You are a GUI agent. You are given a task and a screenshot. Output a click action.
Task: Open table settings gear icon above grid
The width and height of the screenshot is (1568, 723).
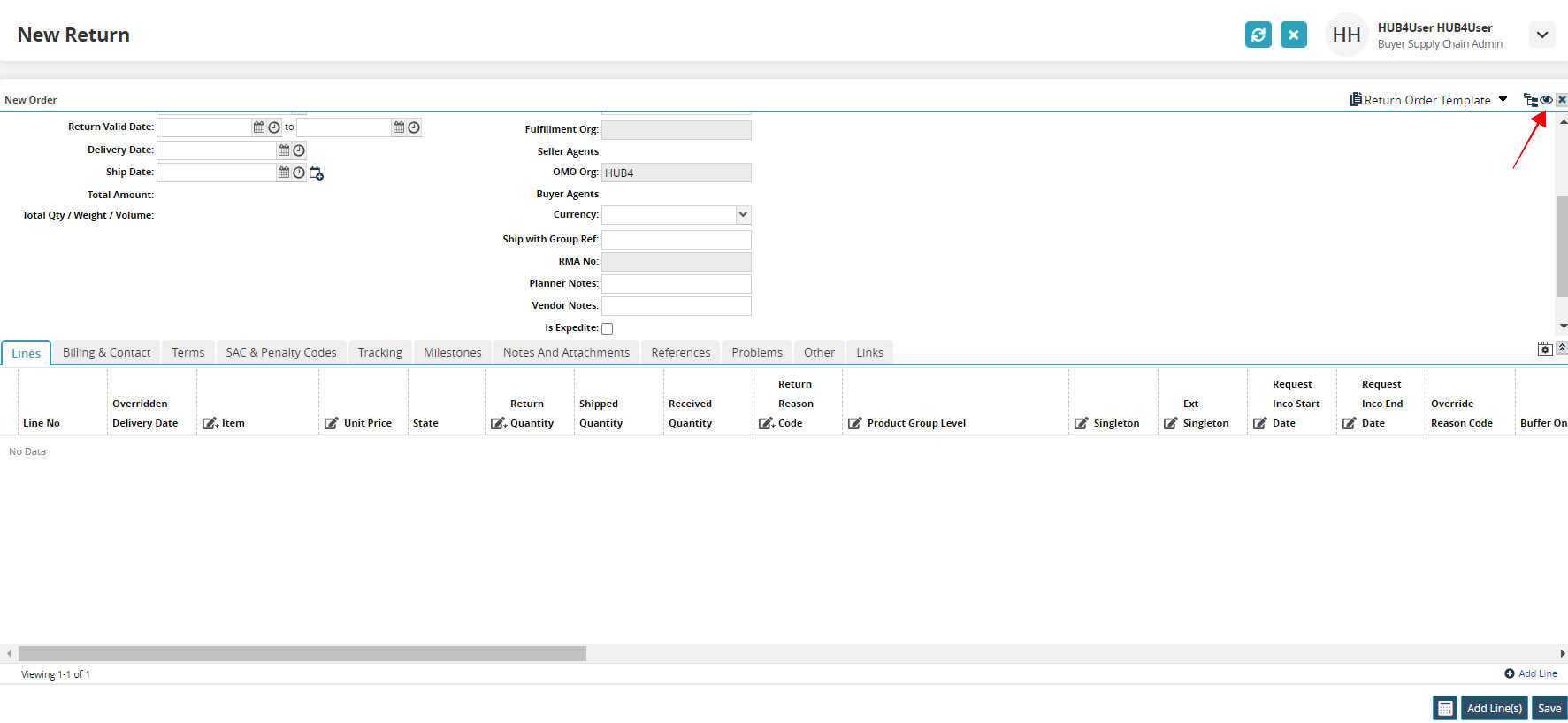coord(1544,349)
